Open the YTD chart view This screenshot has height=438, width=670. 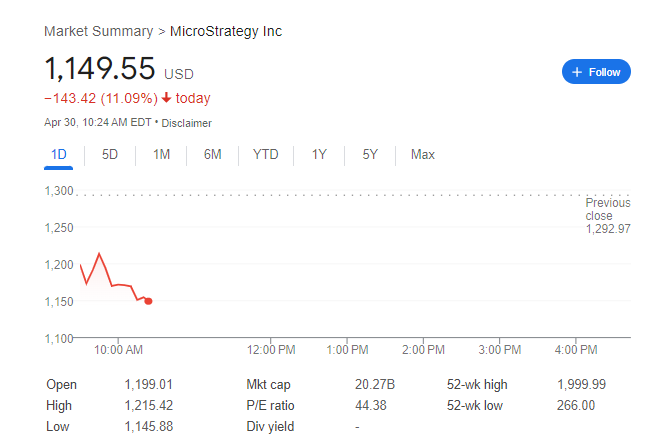(x=266, y=155)
